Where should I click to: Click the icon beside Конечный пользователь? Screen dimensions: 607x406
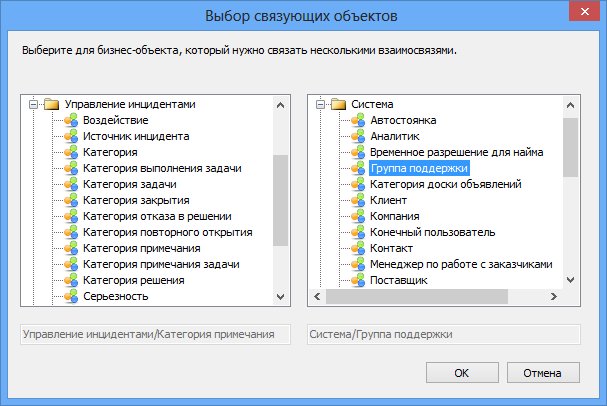tap(358, 232)
